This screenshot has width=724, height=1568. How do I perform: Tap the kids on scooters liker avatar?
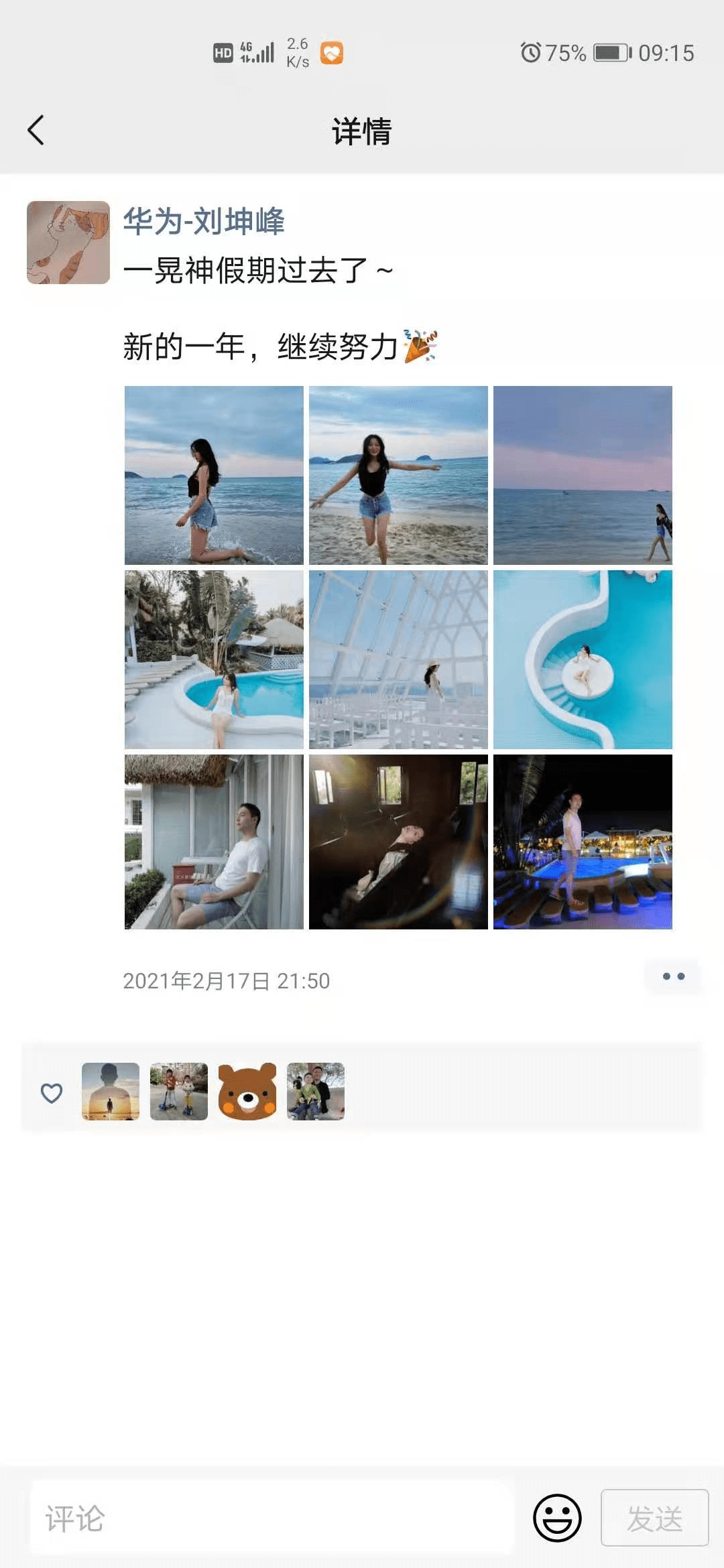point(179,1092)
